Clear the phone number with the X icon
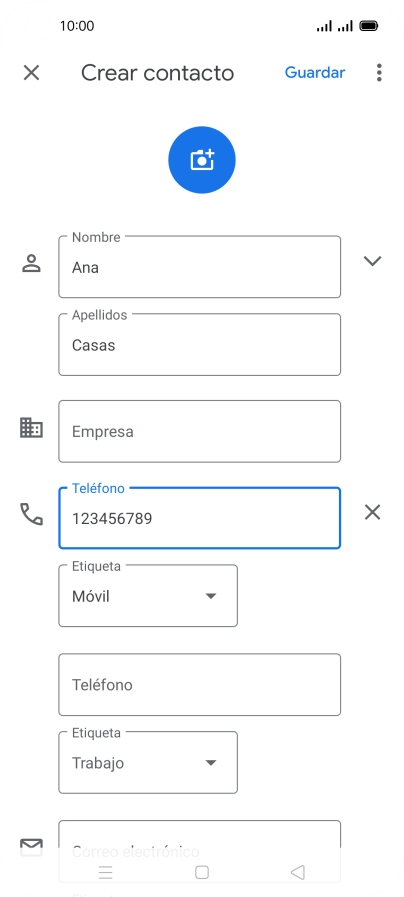The image size is (404, 897). pyautogui.click(x=373, y=513)
